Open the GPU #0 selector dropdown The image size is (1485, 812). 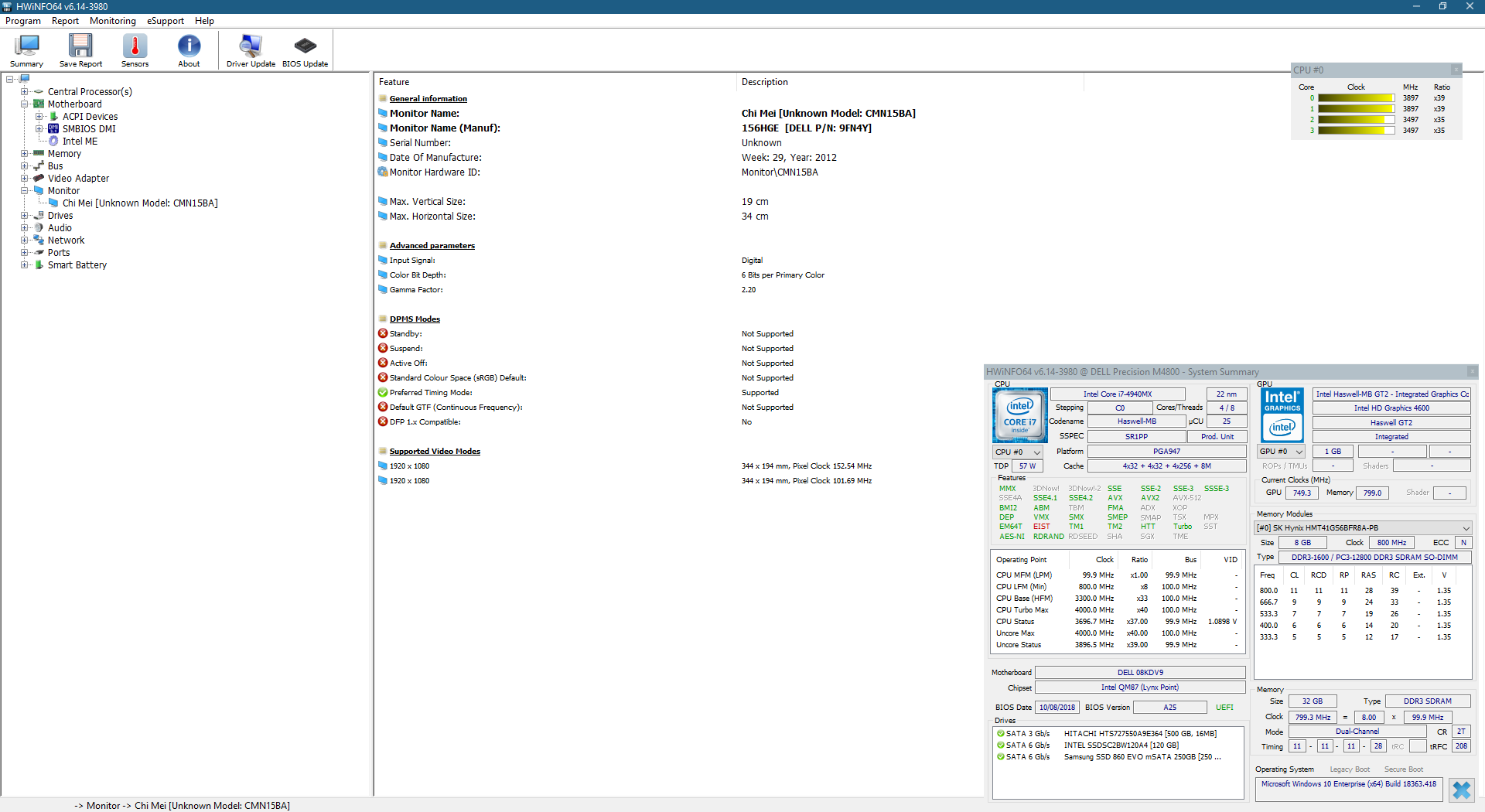click(1282, 451)
